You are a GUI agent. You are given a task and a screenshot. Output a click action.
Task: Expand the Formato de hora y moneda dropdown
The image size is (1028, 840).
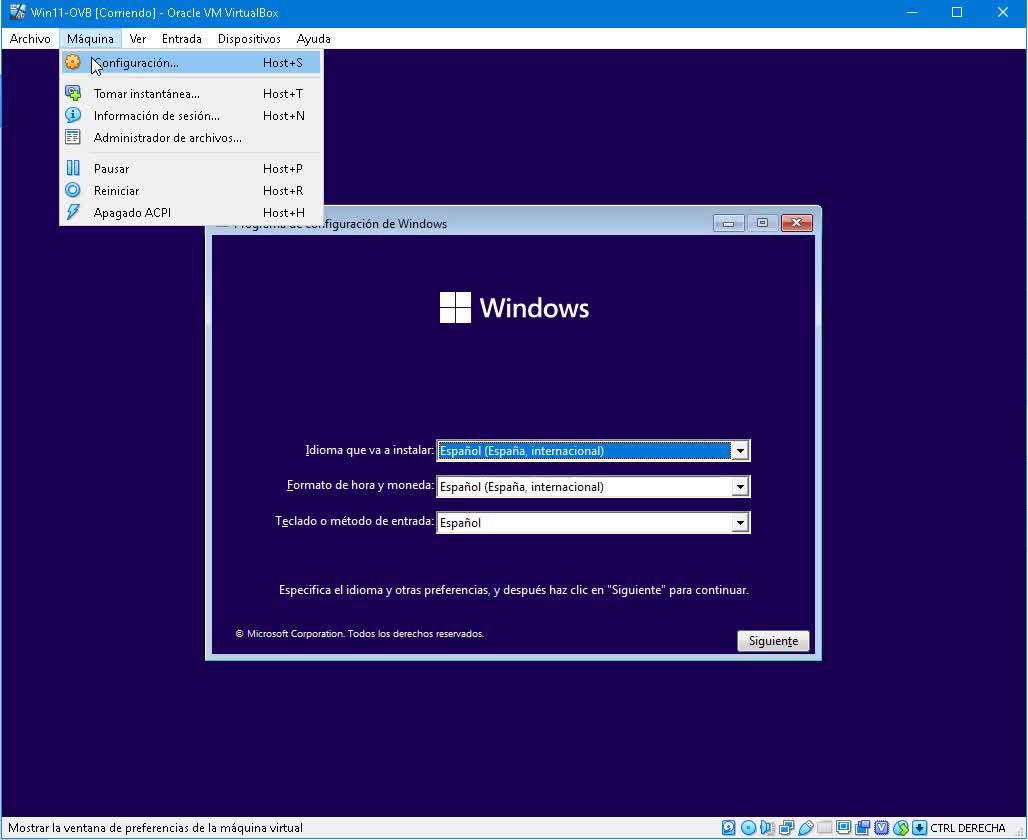tap(740, 487)
